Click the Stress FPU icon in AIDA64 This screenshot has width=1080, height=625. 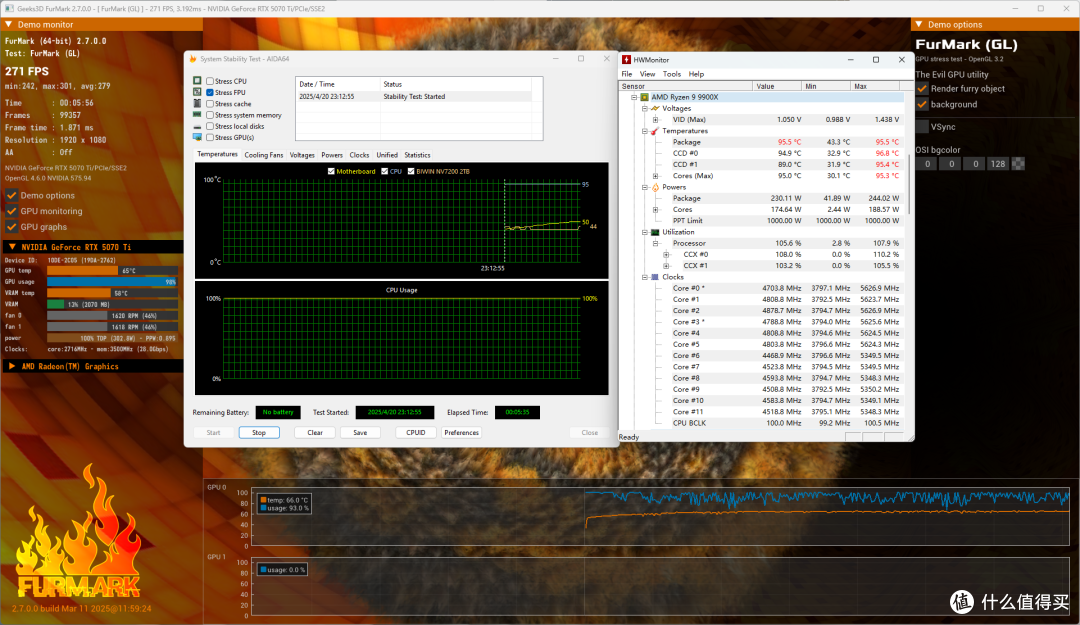click(198, 92)
